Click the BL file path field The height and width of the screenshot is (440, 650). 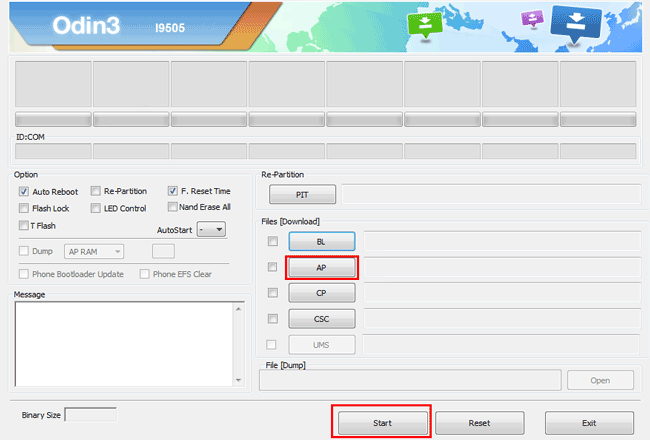(x=502, y=241)
